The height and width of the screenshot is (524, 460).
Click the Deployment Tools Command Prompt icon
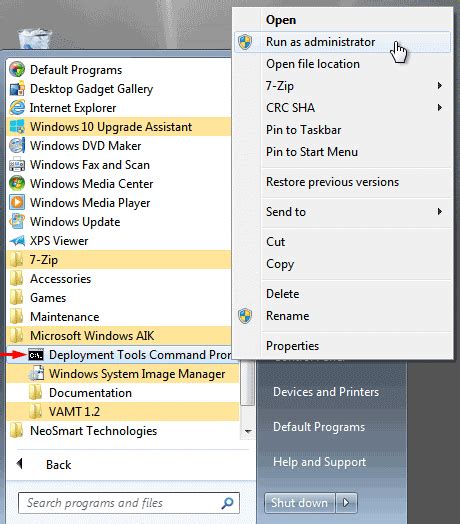[36, 355]
